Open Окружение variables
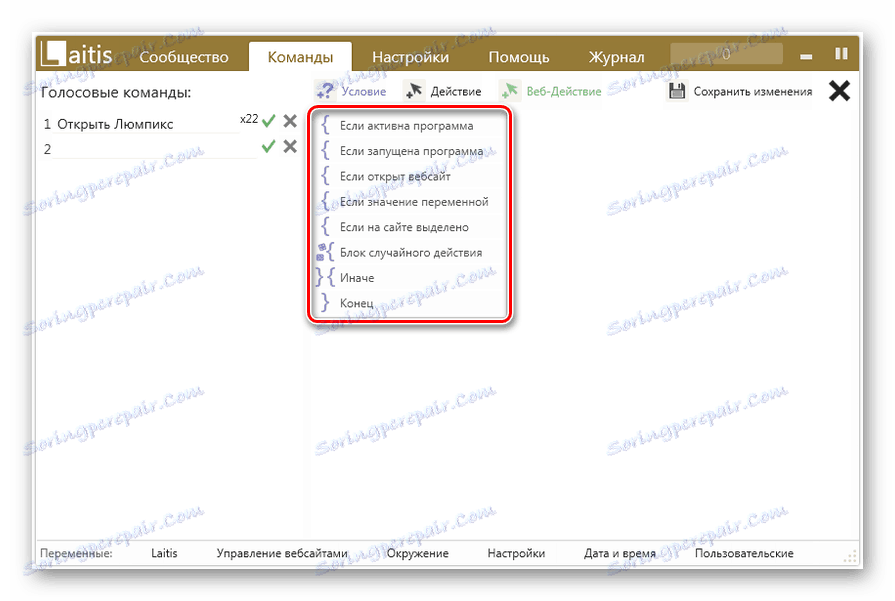 tap(418, 553)
